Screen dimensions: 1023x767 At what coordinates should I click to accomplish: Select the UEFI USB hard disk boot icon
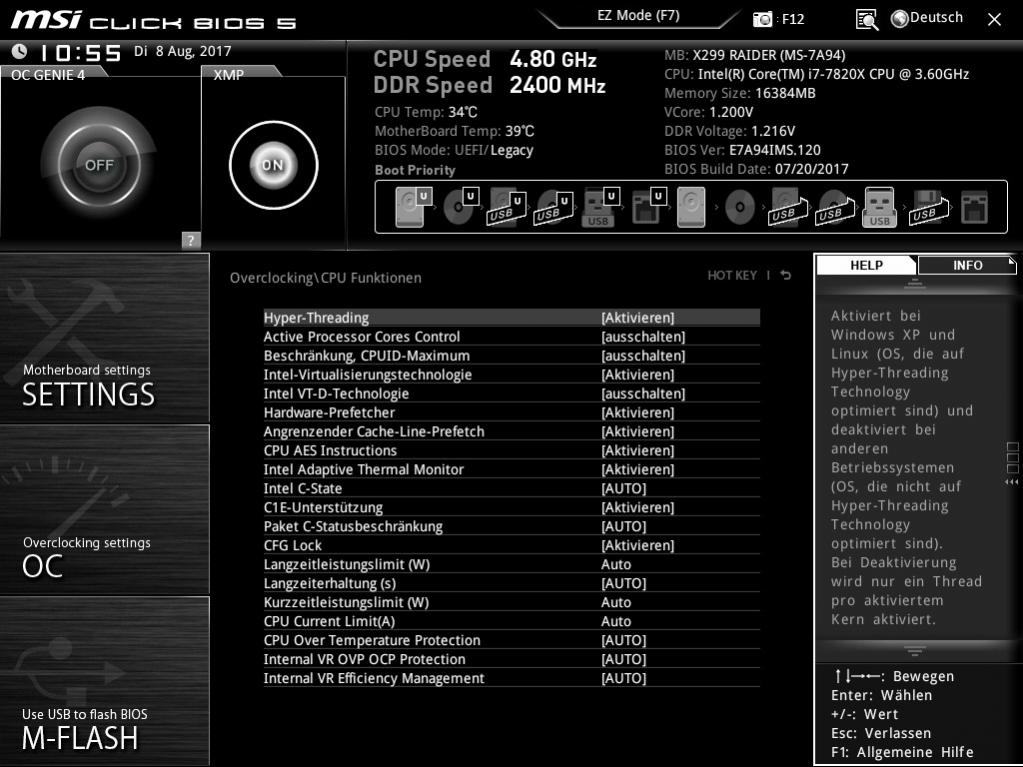pyautogui.click(x=507, y=207)
